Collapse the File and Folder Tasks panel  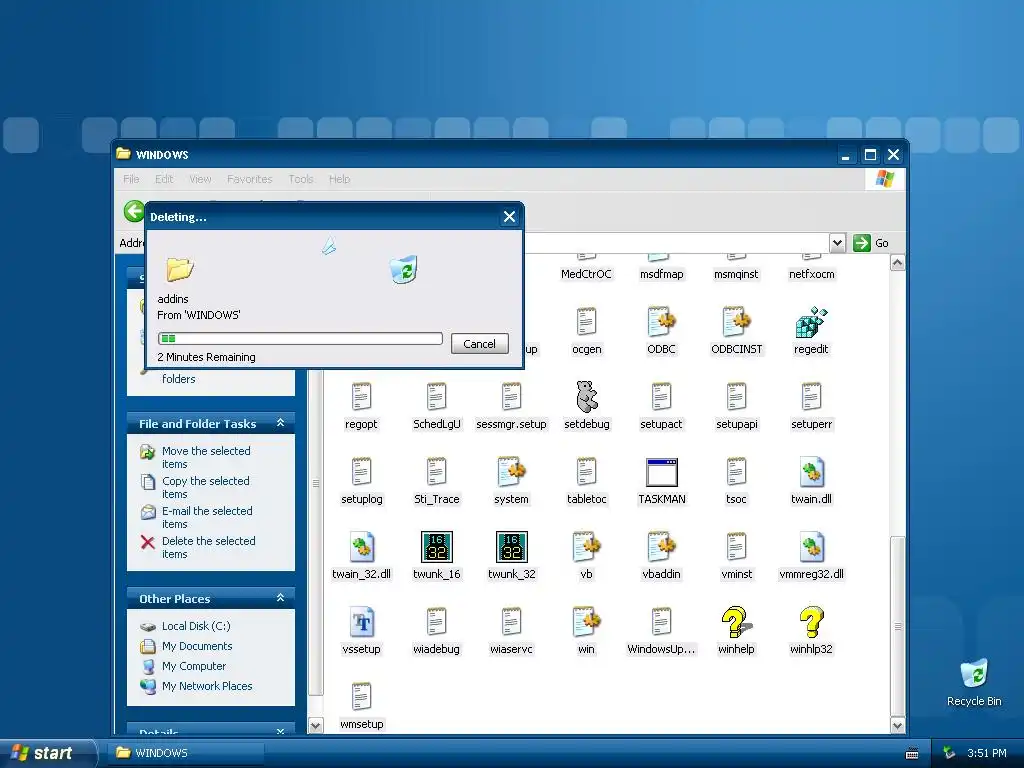pyautogui.click(x=280, y=423)
